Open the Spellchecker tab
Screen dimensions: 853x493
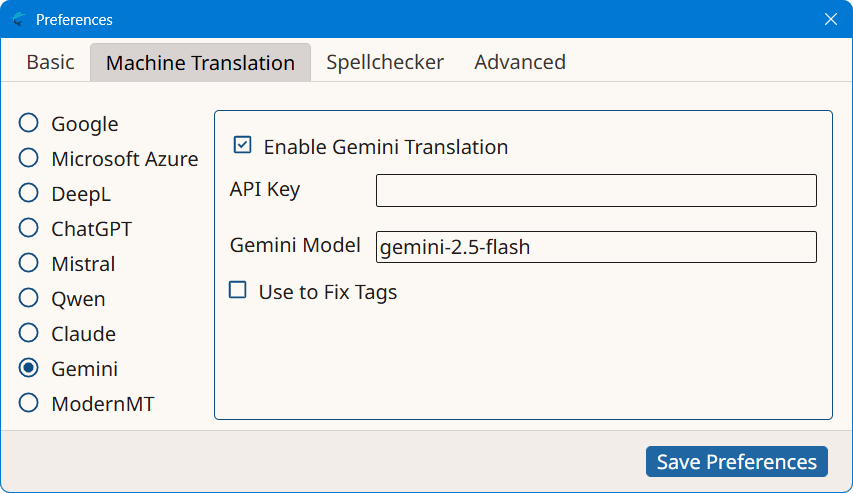(x=385, y=62)
